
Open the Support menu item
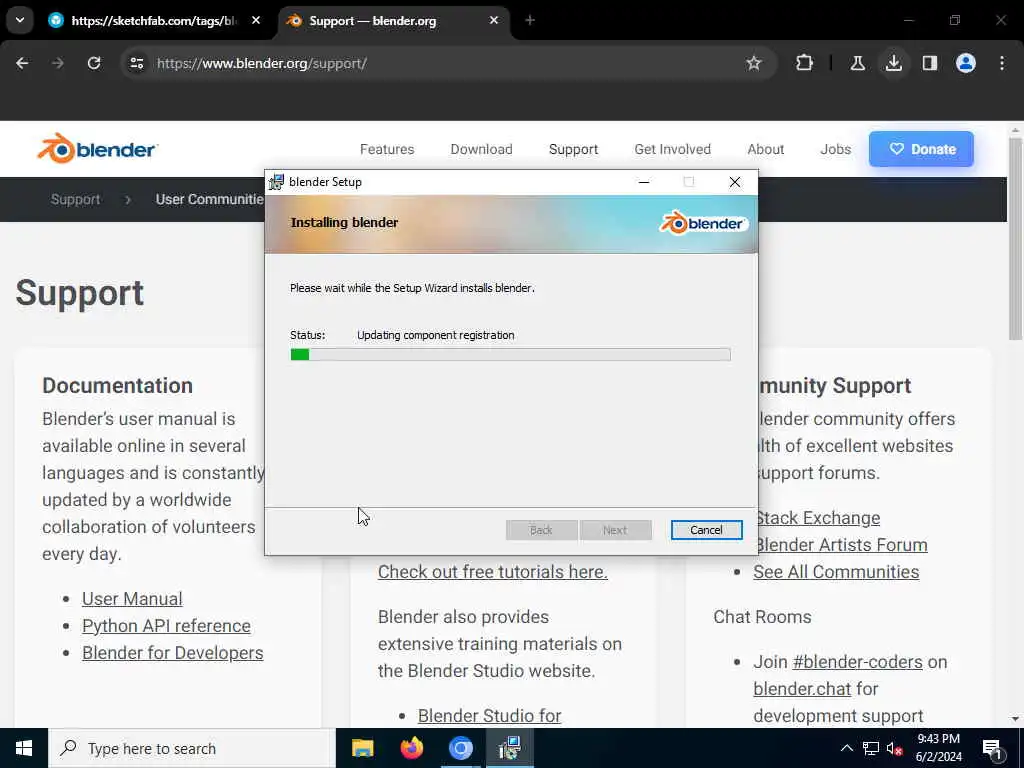(x=573, y=149)
